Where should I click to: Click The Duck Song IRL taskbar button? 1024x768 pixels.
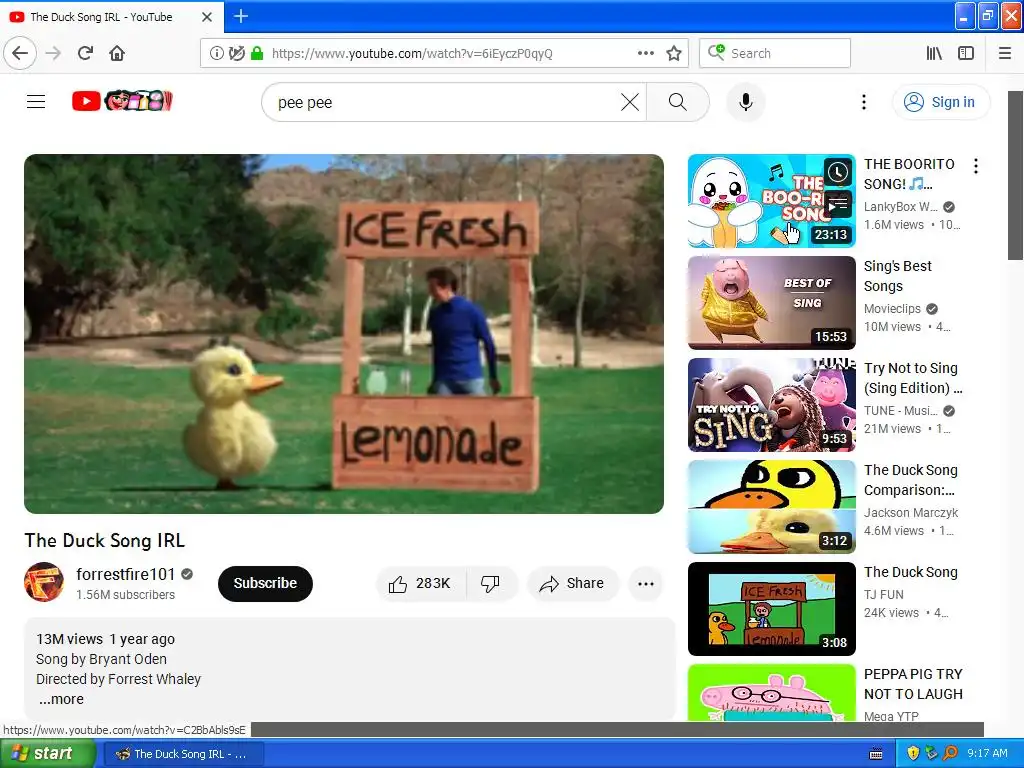[184, 754]
